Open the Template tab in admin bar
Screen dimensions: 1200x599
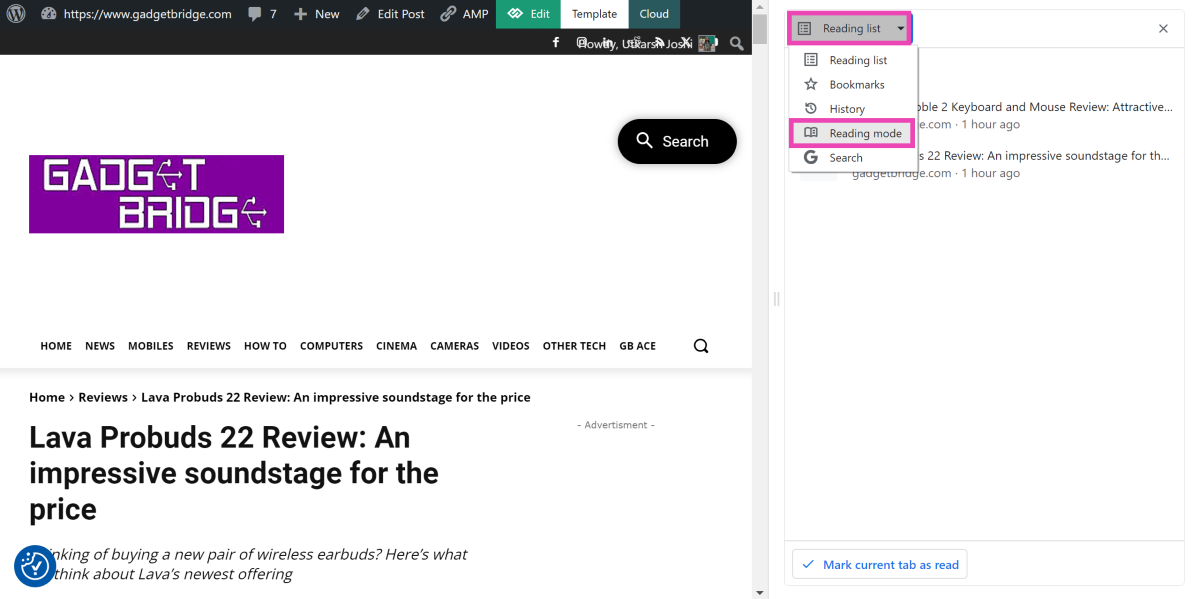(x=594, y=14)
